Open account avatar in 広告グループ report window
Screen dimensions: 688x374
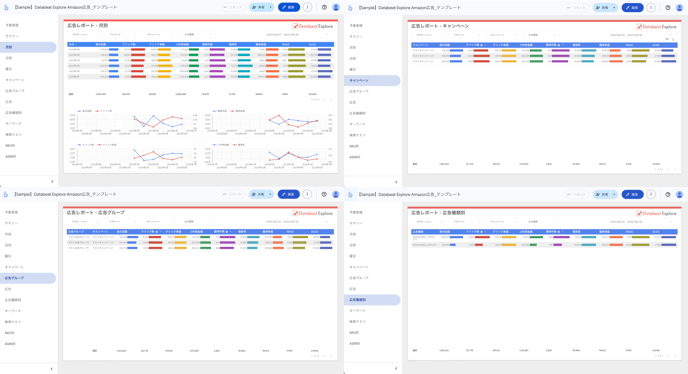pyautogui.click(x=336, y=194)
